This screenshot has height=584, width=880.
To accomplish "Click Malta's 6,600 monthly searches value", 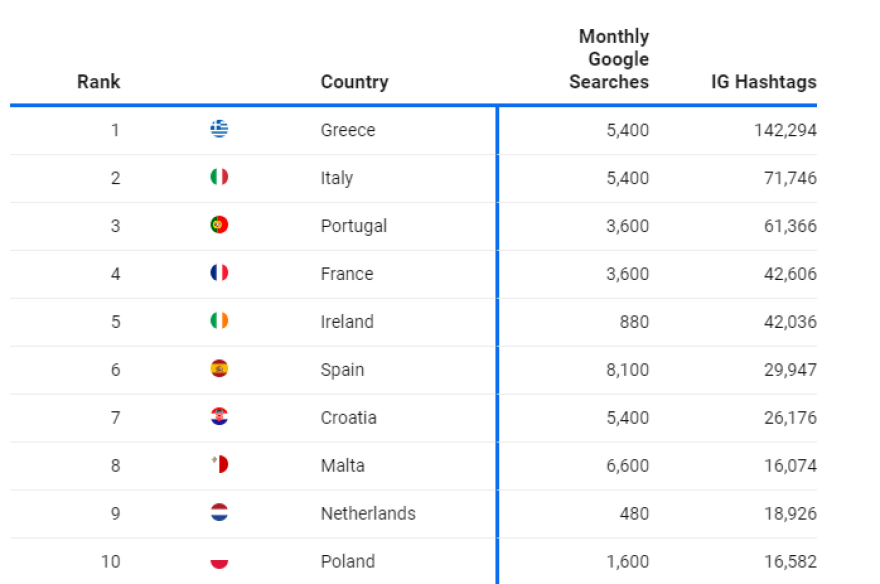I will click(x=627, y=466).
